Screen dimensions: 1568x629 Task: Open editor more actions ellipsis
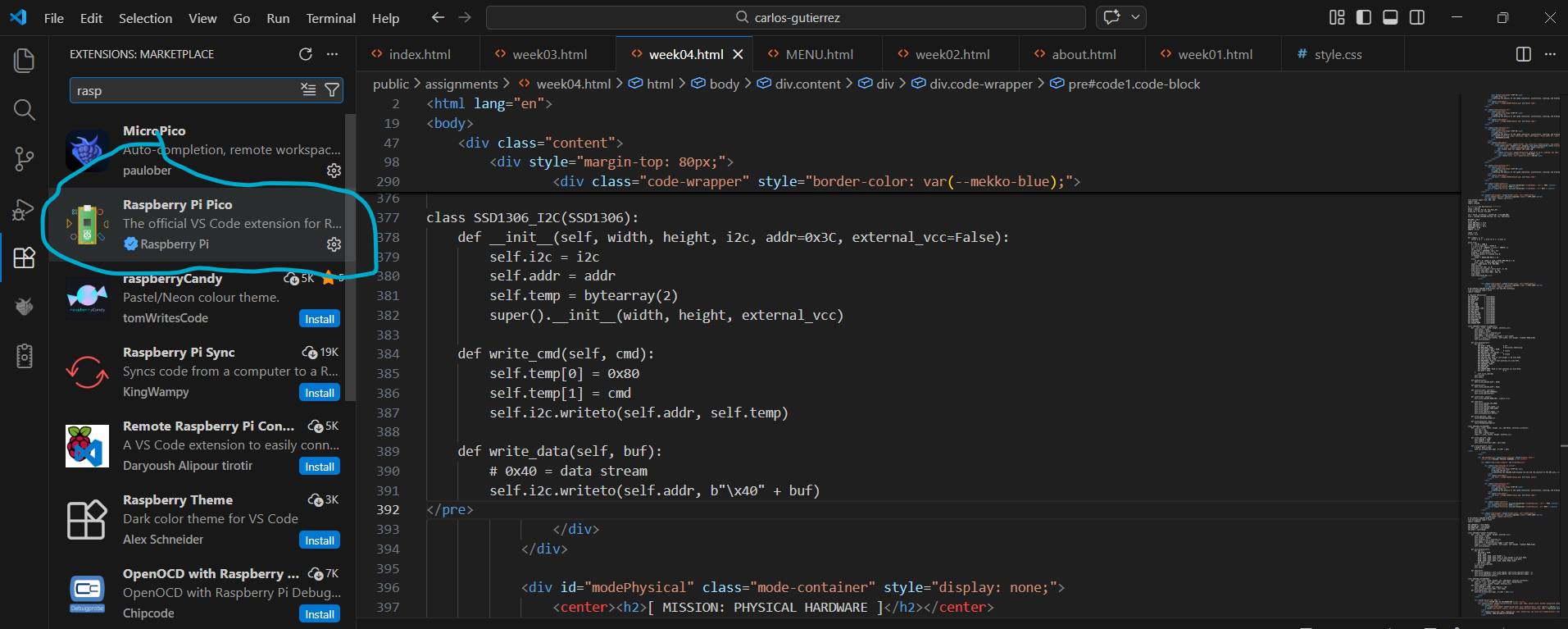[1550, 54]
